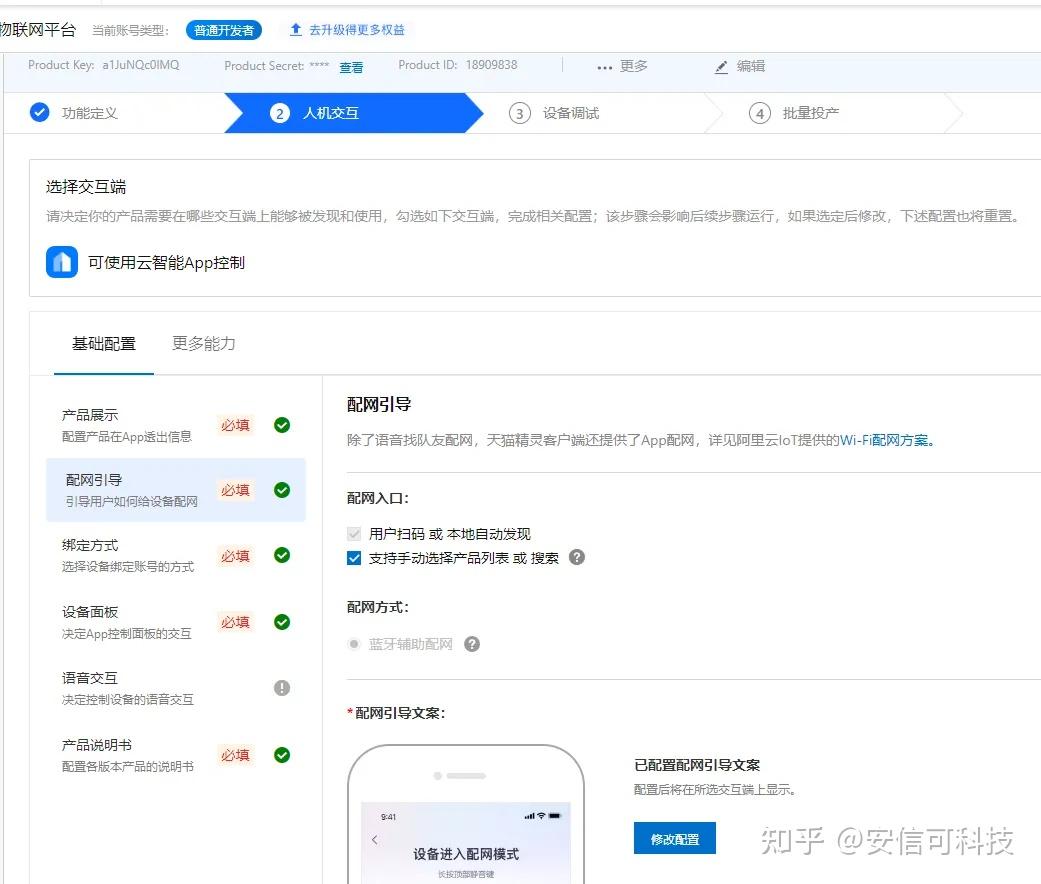Select 蓝牙辅助配网 radio button
This screenshot has height=884, width=1041.
click(x=354, y=644)
